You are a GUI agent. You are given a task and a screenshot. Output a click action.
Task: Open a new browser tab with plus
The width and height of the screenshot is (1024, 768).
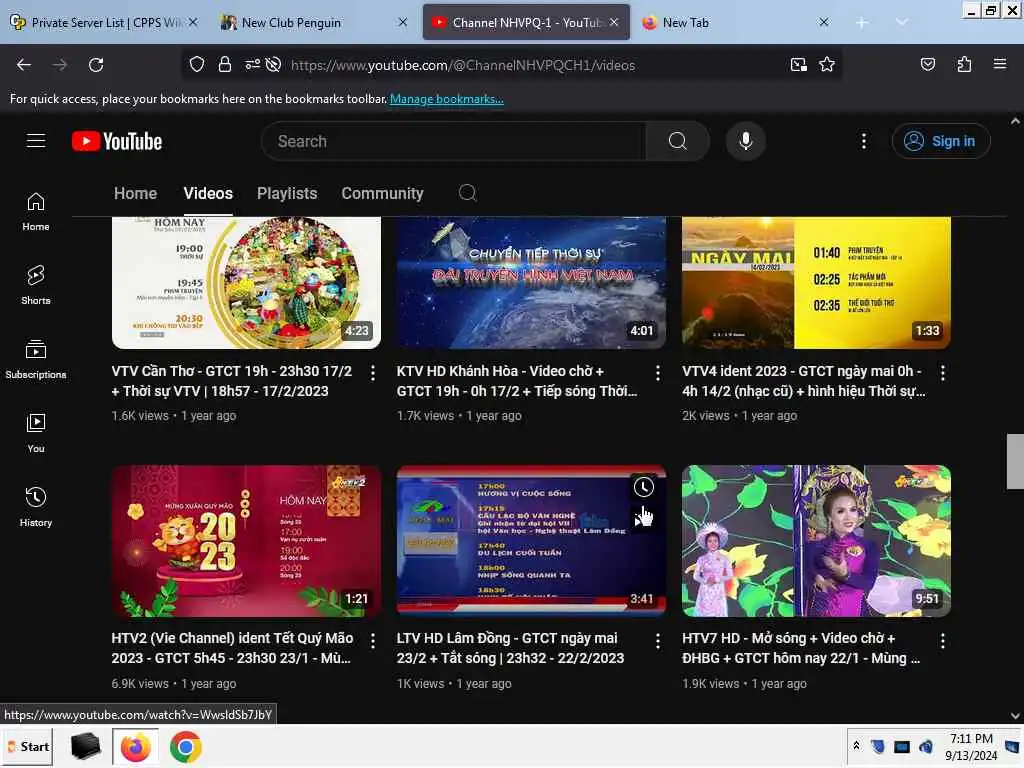861,23
